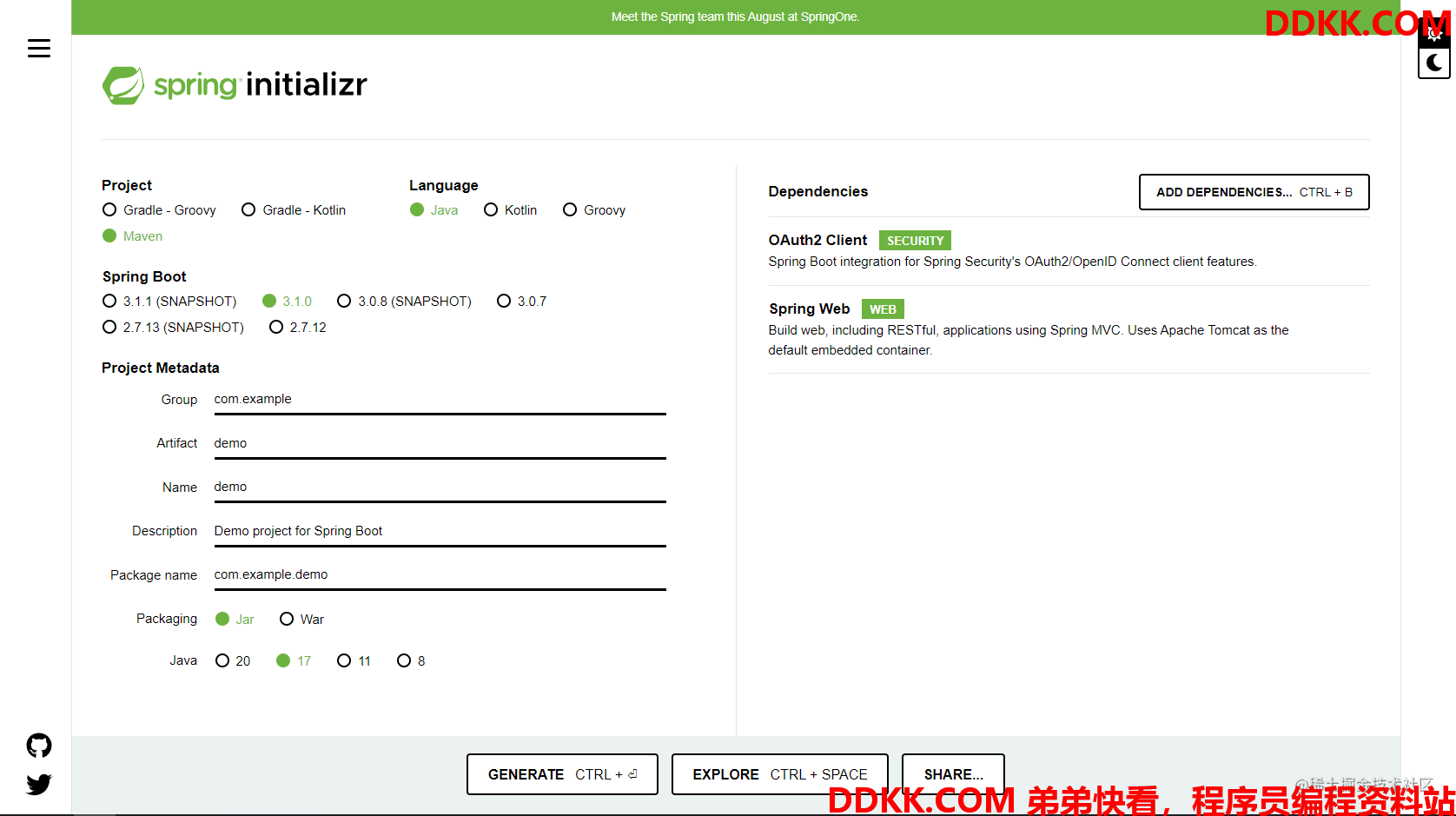Choose Jar packaging
Image resolution: width=1456 pixels, height=816 pixels.
[x=235, y=620]
